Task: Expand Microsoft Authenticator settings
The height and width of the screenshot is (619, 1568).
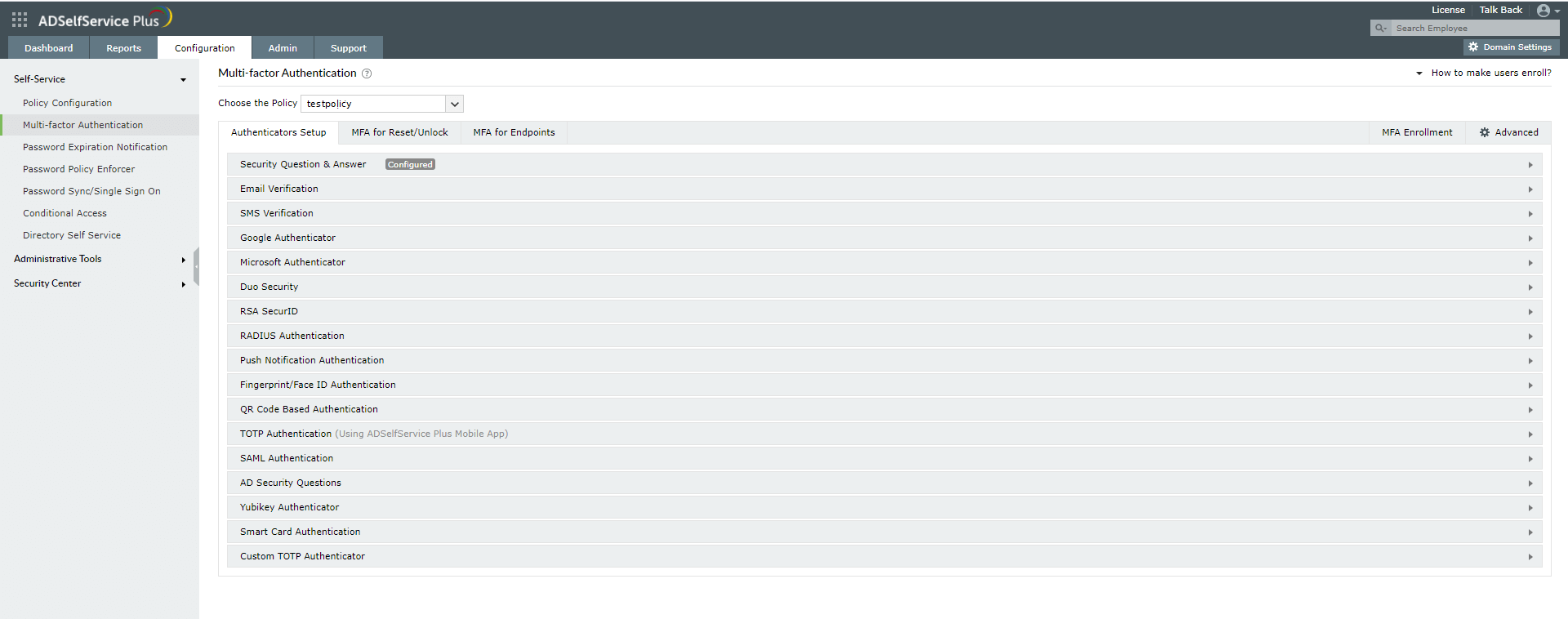Action: tap(884, 262)
